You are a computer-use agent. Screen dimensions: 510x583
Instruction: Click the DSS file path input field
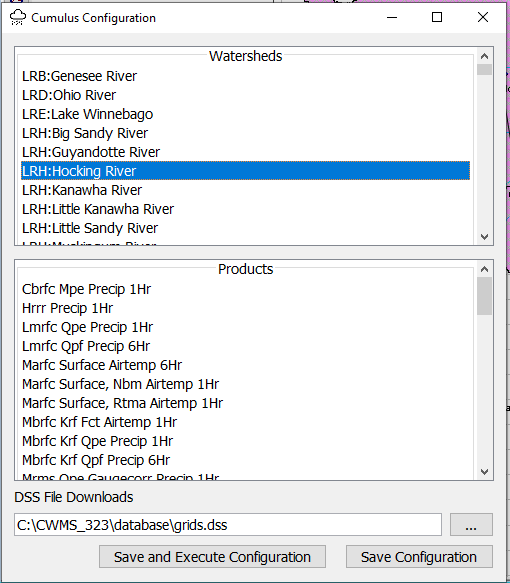point(228,525)
